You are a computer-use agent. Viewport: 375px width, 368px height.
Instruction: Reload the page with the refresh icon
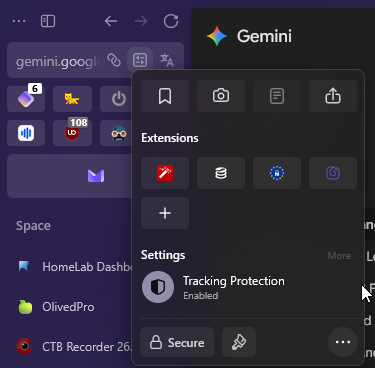171,21
